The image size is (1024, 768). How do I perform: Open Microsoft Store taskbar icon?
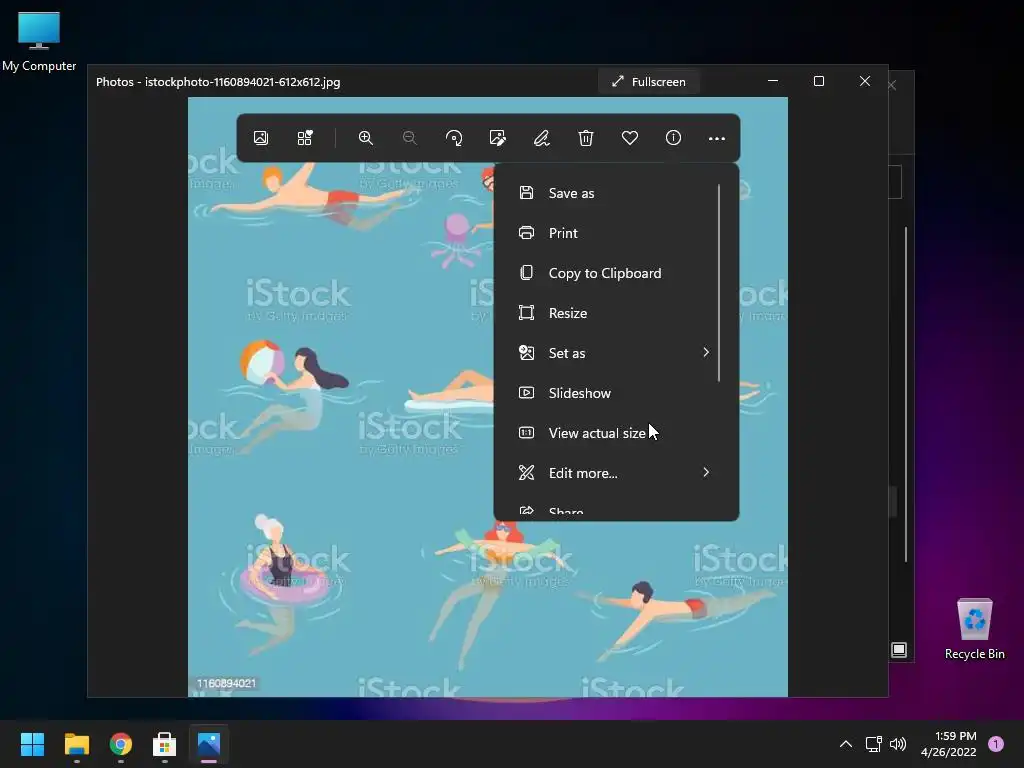(165, 744)
